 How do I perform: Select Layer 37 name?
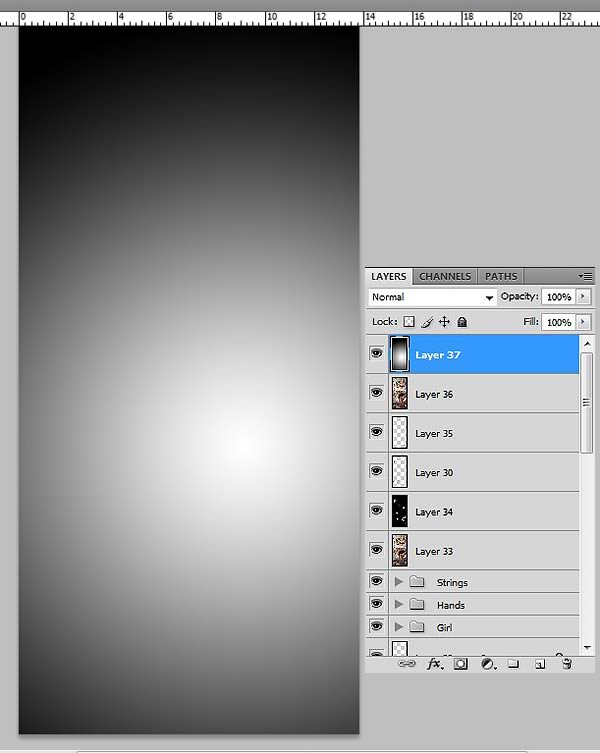click(438, 355)
